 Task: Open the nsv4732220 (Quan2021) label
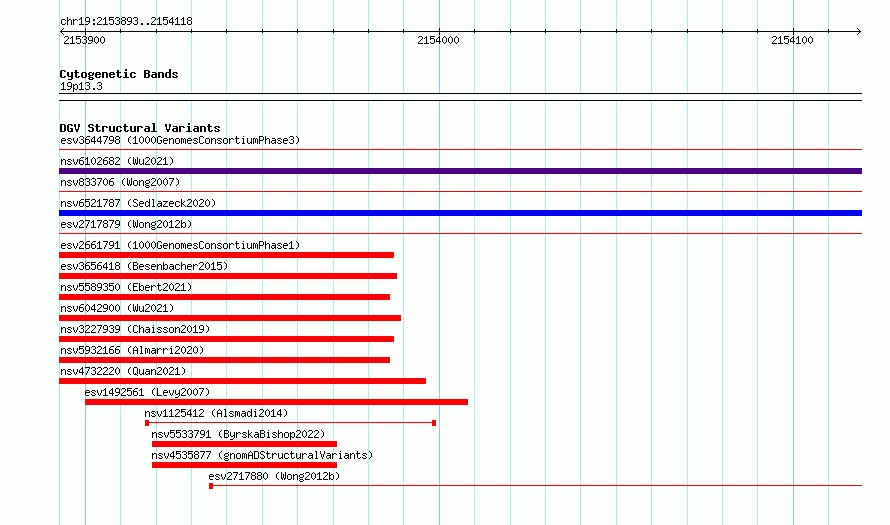(x=123, y=371)
